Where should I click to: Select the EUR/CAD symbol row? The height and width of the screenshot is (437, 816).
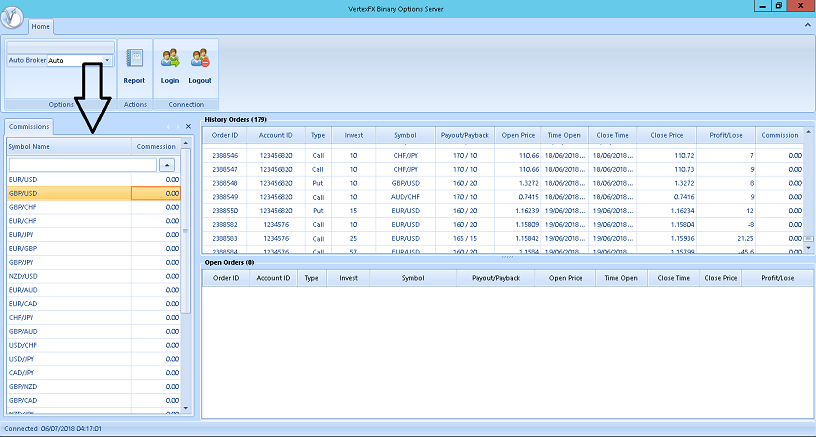[94, 304]
